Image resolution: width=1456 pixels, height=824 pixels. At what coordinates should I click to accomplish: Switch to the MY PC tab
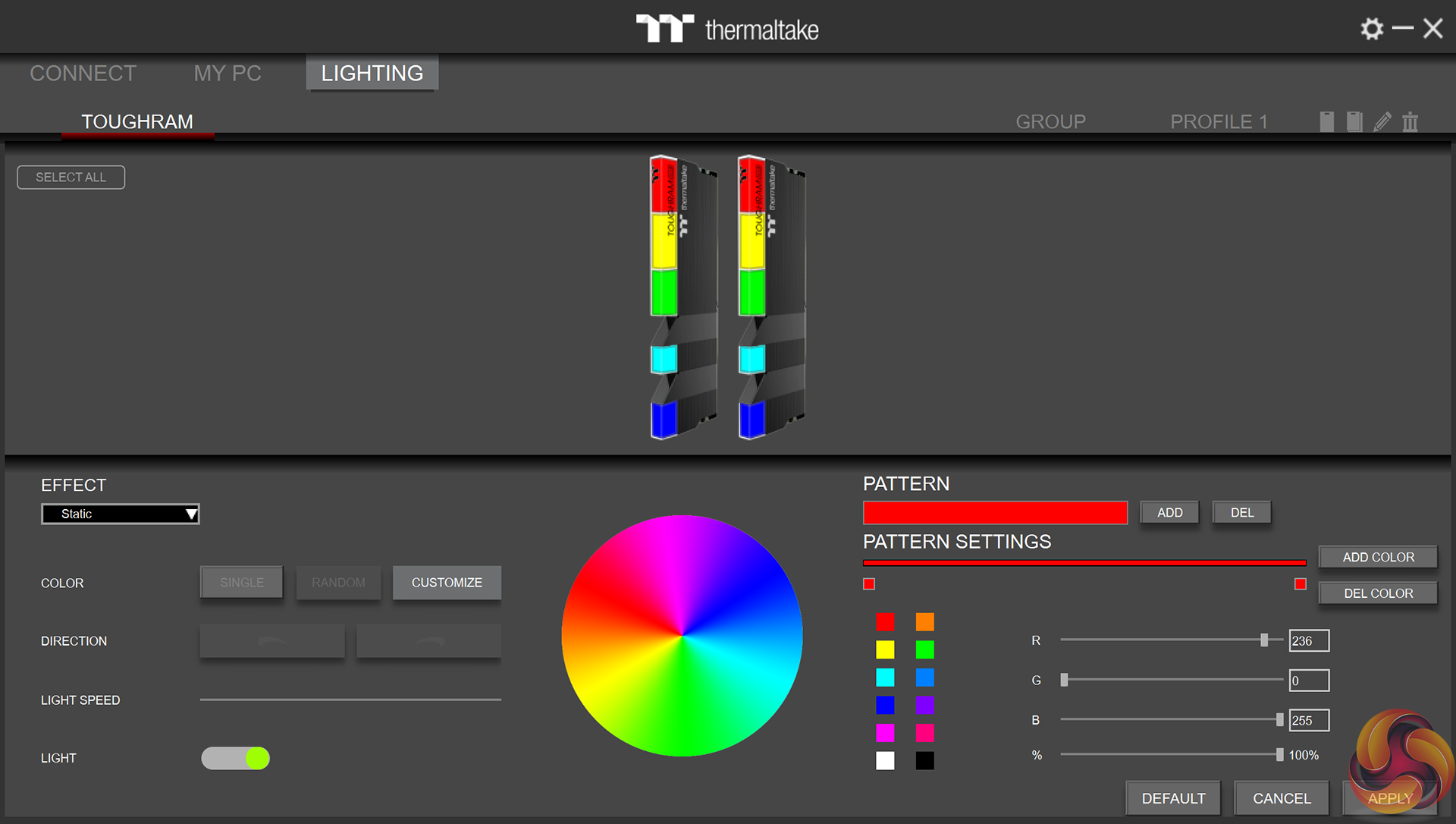(x=227, y=74)
